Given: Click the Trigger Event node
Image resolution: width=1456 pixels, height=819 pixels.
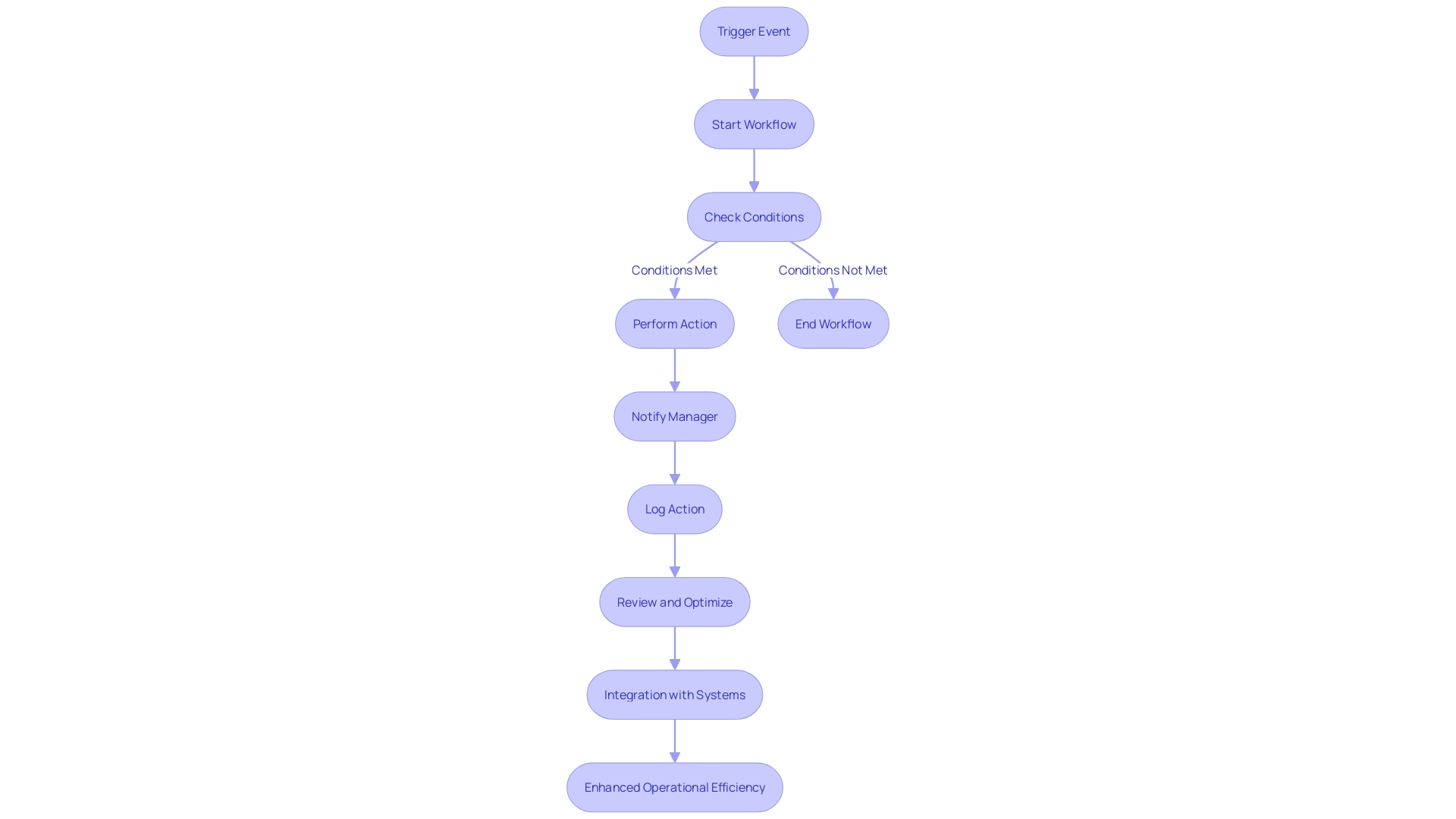Looking at the screenshot, I should pos(755,31).
